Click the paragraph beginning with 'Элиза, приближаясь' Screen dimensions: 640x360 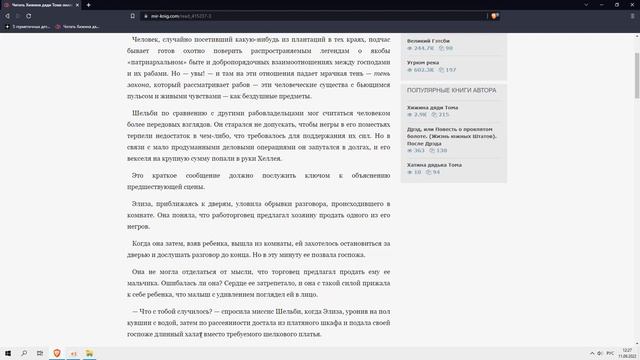[x=258, y=215]
